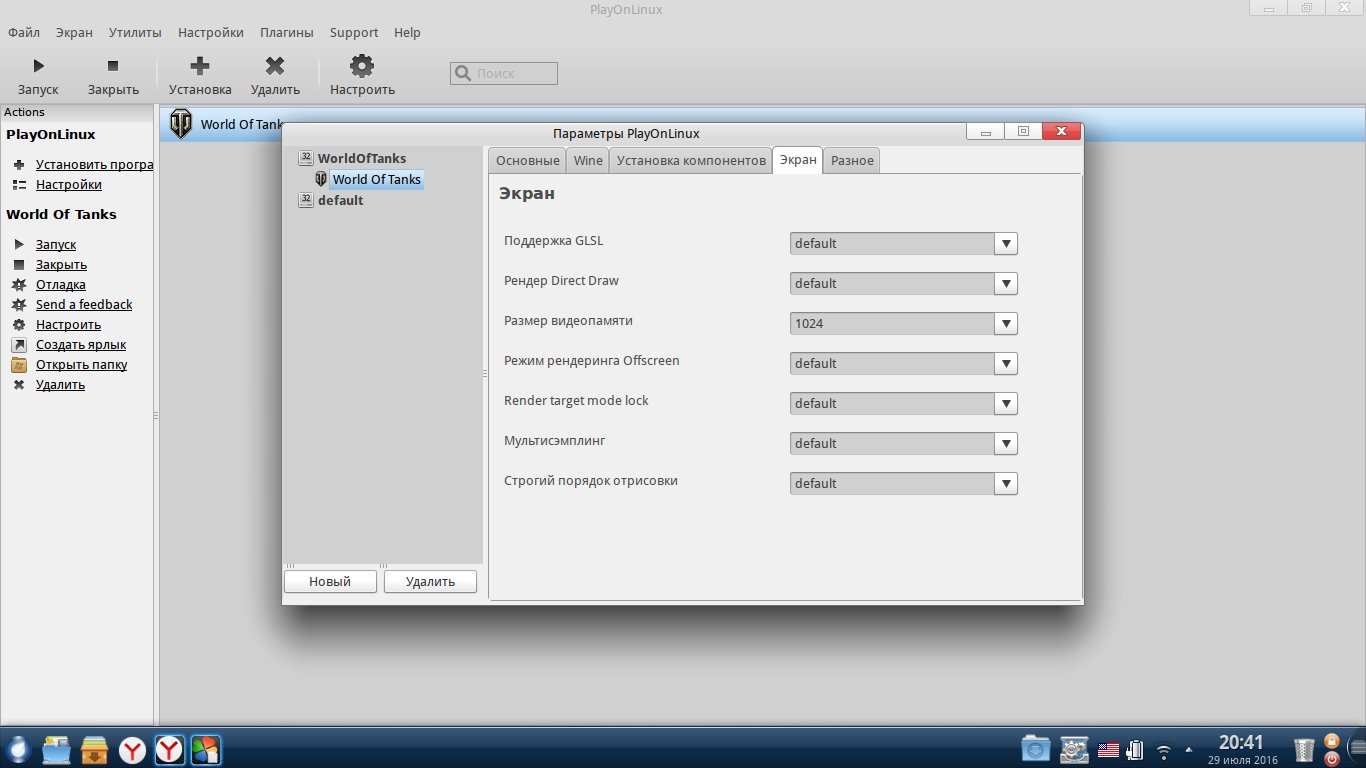1366x768 pixels.
Task: Click the trash bin icon in taskbar
Action: [x=1304, y=749]
